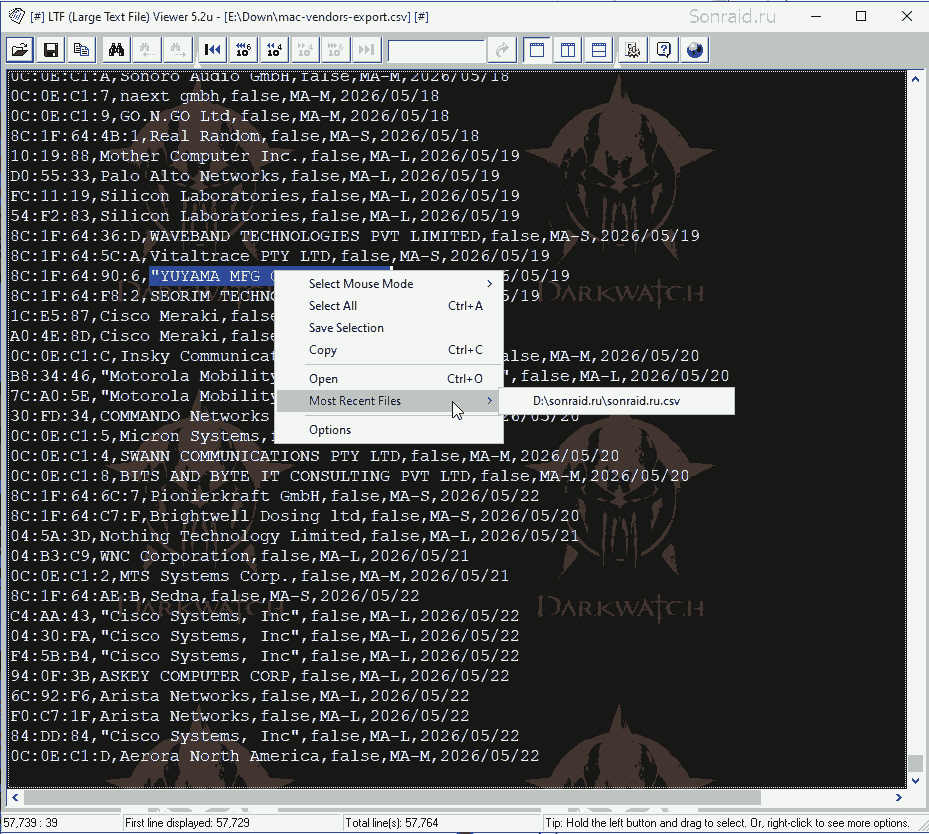Click the Total line(s) 57,764 status entry
Screen dimensions: 929x834
point(392,823)
